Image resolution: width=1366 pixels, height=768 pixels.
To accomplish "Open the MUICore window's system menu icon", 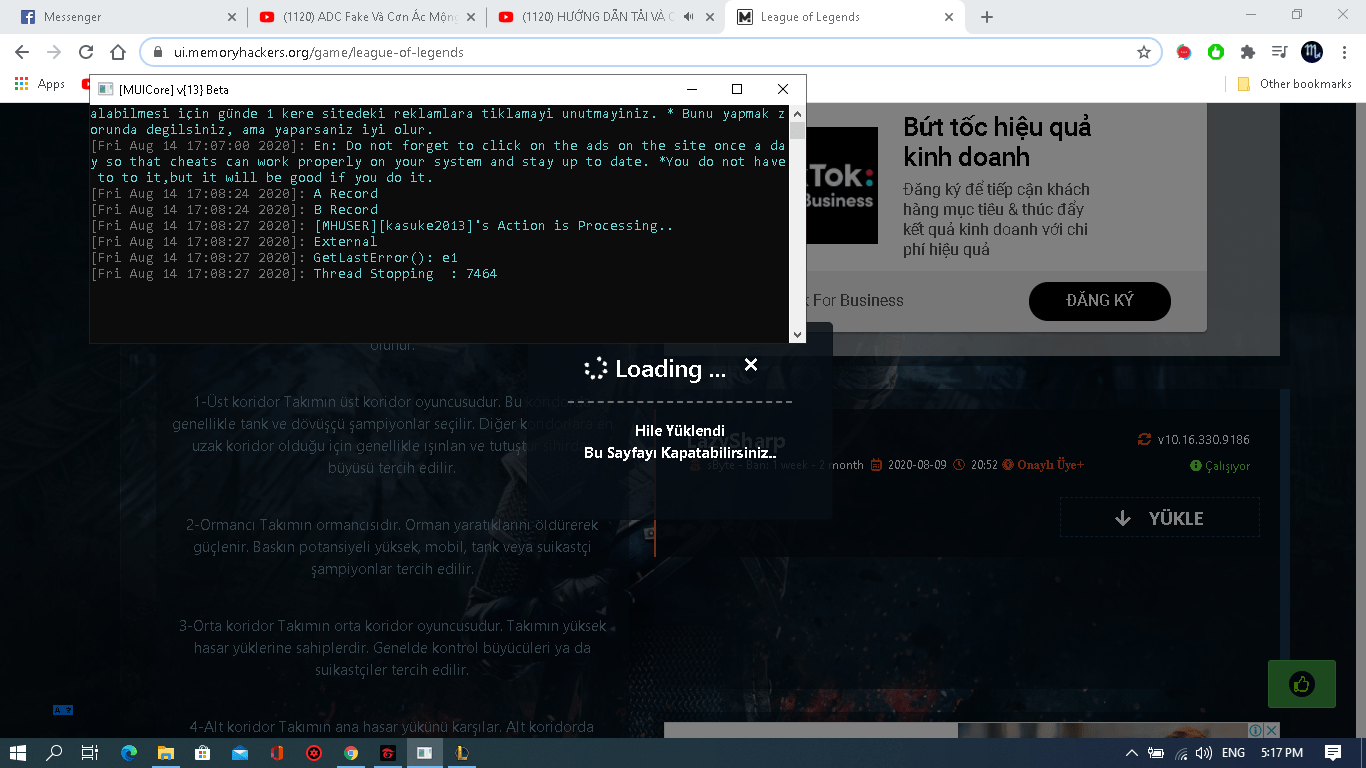I will (105, 89).
